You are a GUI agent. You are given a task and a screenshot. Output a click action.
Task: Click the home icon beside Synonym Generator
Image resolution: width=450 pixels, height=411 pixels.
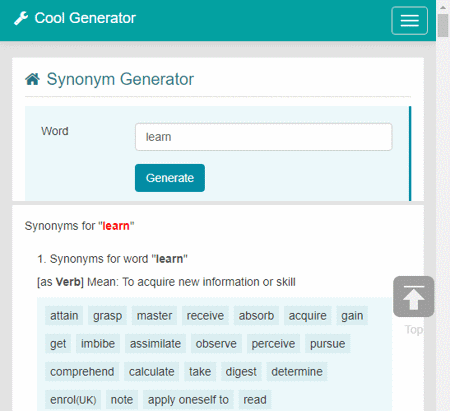pos(32,79)
